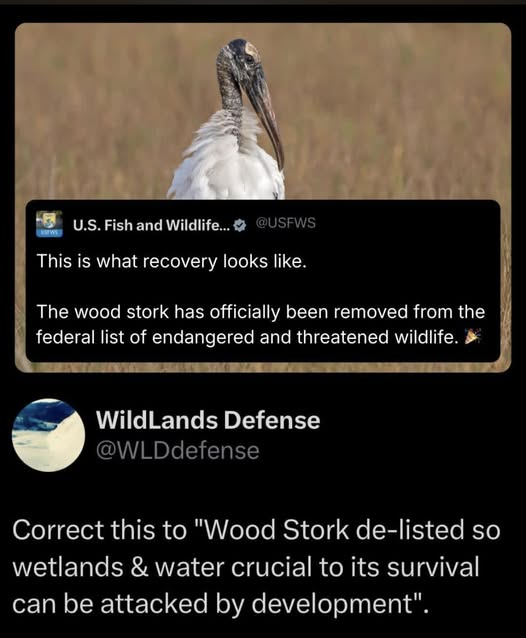Click the quoted USFWS tweet card
The height and width of the screenshot is (638, 526).
click(263, 281)
